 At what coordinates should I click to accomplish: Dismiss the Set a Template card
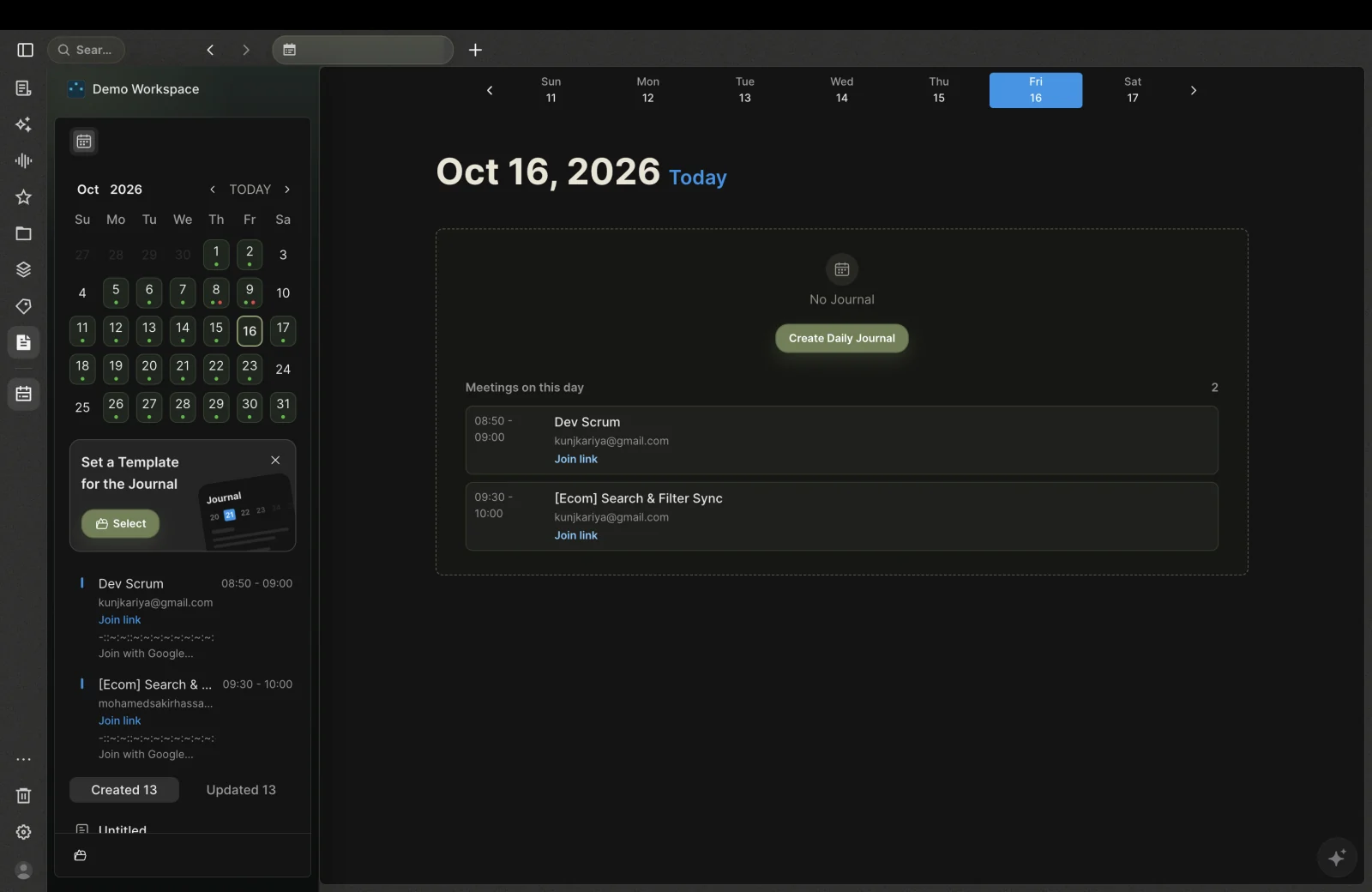(275, 461)
